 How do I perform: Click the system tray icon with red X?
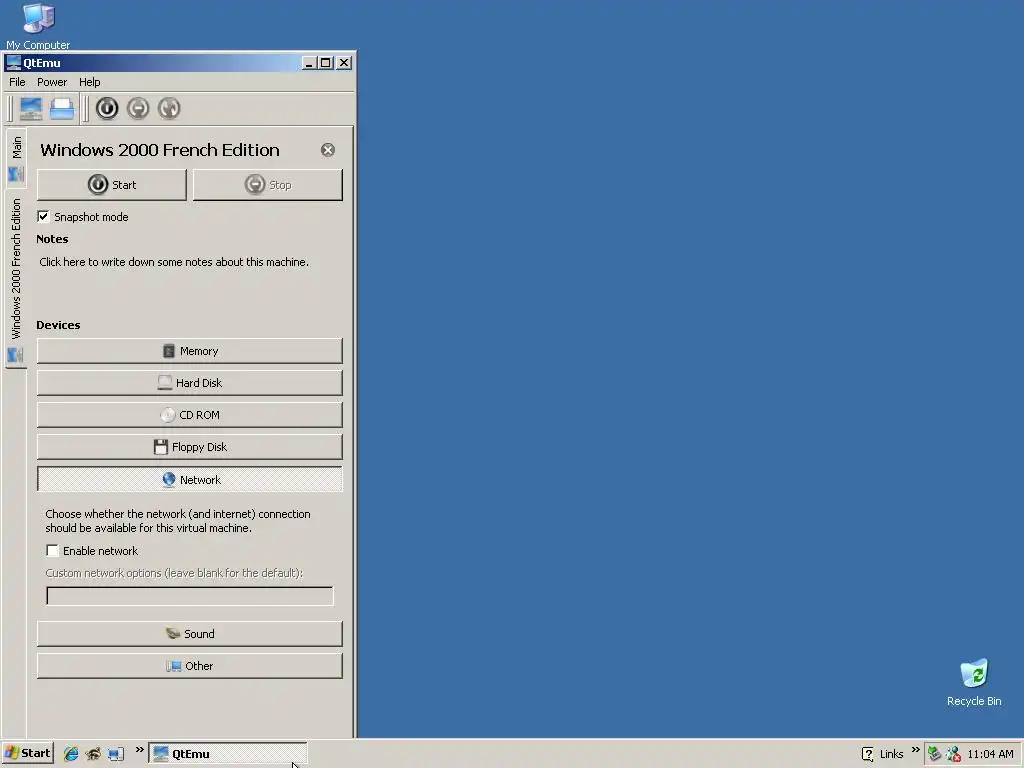tap(953, 754)
